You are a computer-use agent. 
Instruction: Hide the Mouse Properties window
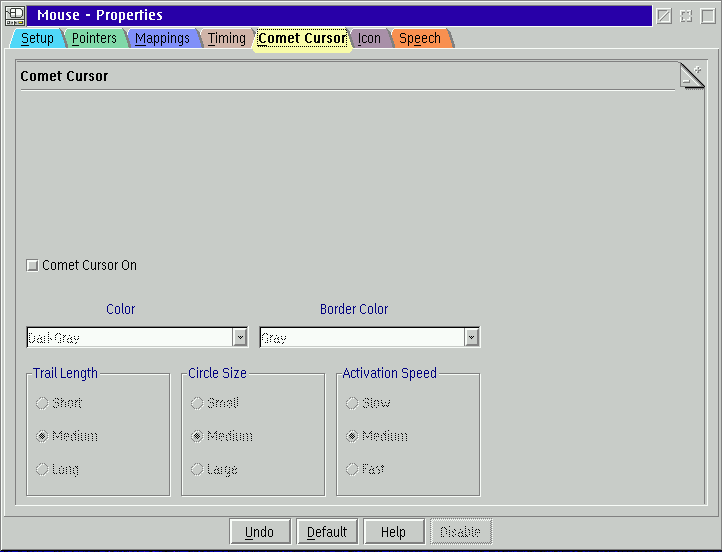[x=664, y=16]
